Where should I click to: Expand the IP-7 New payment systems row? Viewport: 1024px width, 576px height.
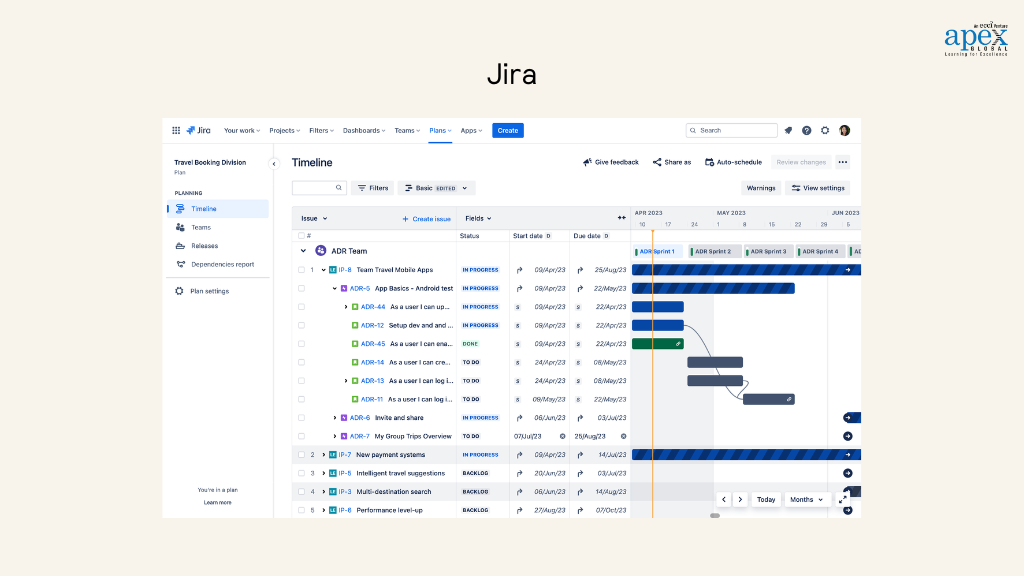(323, 455)
